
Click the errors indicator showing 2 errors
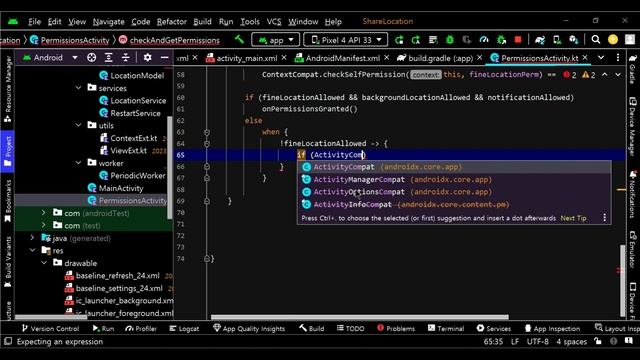(570, 75)
